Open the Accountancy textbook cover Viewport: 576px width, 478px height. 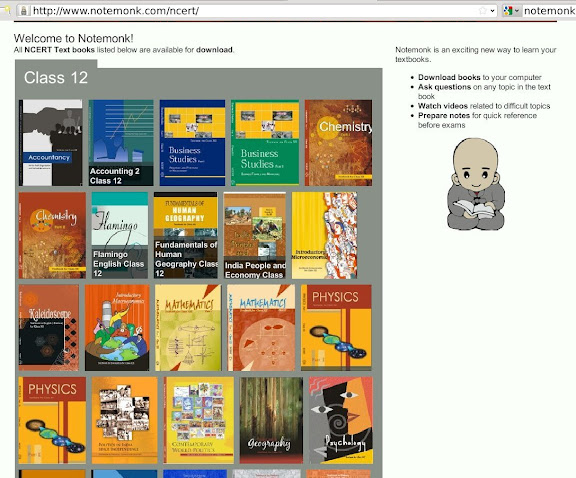click(51, 143)
